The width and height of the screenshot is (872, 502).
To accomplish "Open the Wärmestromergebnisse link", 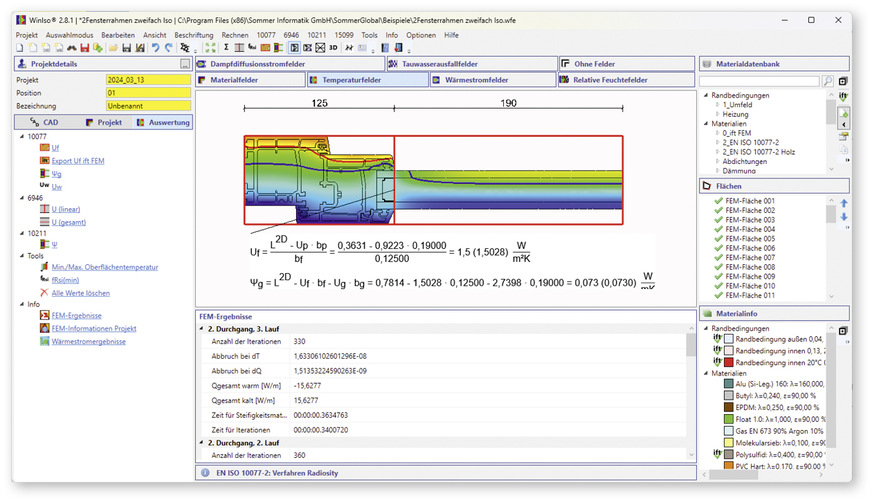I will pos(88,341).
